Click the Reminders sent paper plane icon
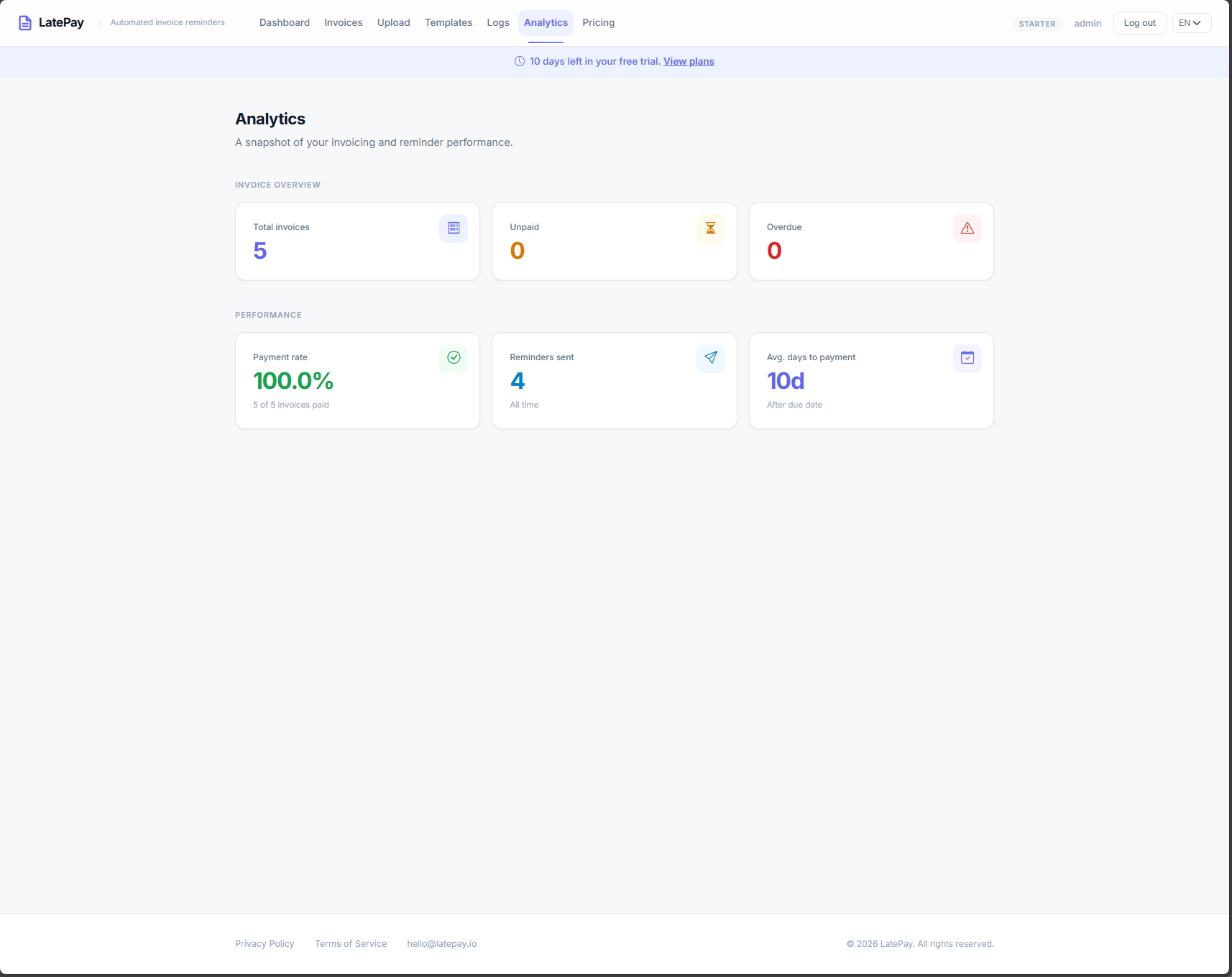The height and width of the screenshot is (977, 1232). point(710,357)
